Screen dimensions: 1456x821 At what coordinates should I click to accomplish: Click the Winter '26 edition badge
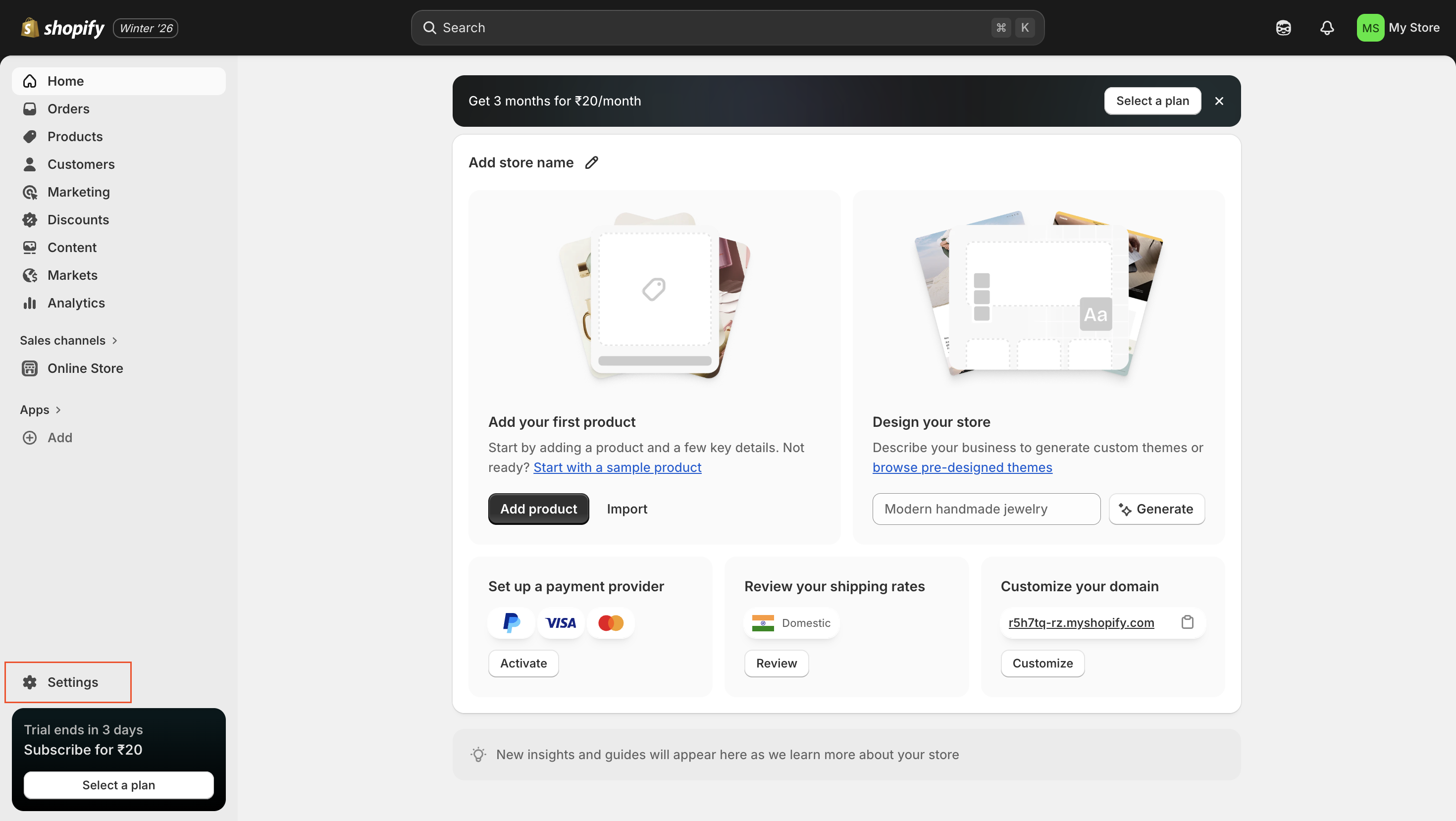pos(146,28)
